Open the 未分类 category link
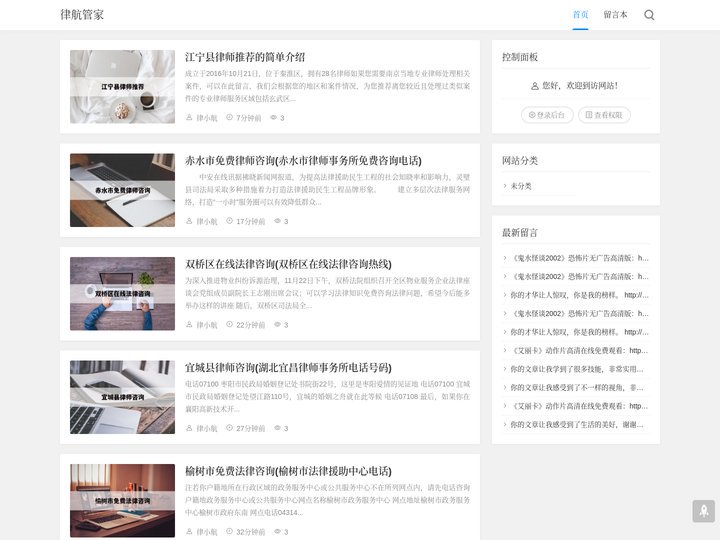 coord(521,186)
